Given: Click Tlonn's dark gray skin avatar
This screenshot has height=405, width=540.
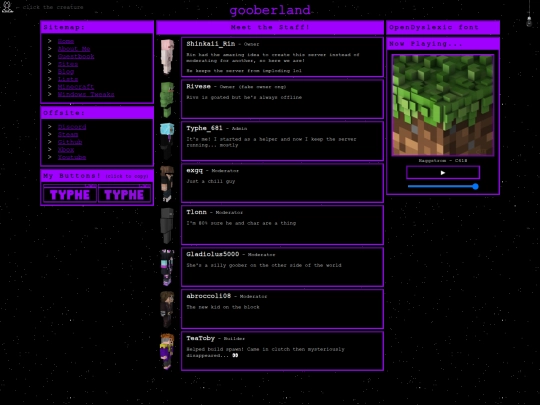Looking at the screenshot, I should coord(168,225).
